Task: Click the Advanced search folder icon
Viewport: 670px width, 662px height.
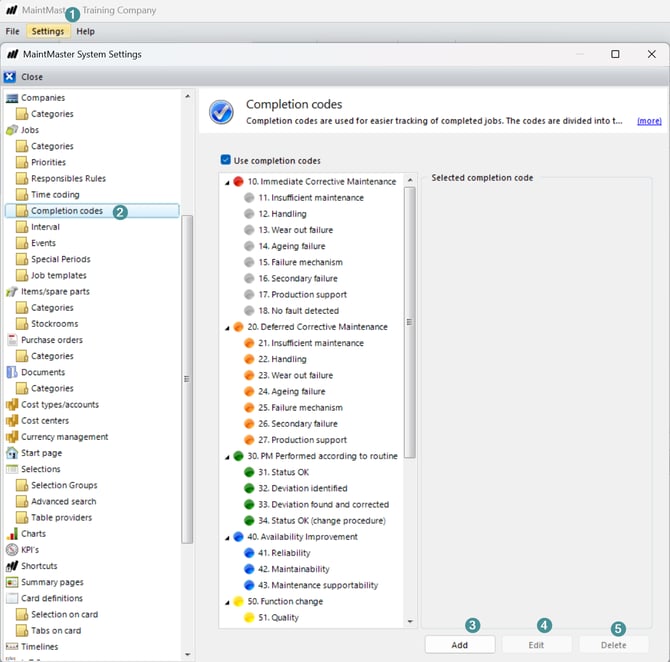Action: click(x=22, y=501)
